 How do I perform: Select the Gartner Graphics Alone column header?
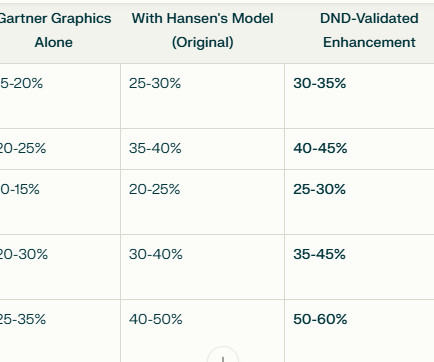coord(54,30)
